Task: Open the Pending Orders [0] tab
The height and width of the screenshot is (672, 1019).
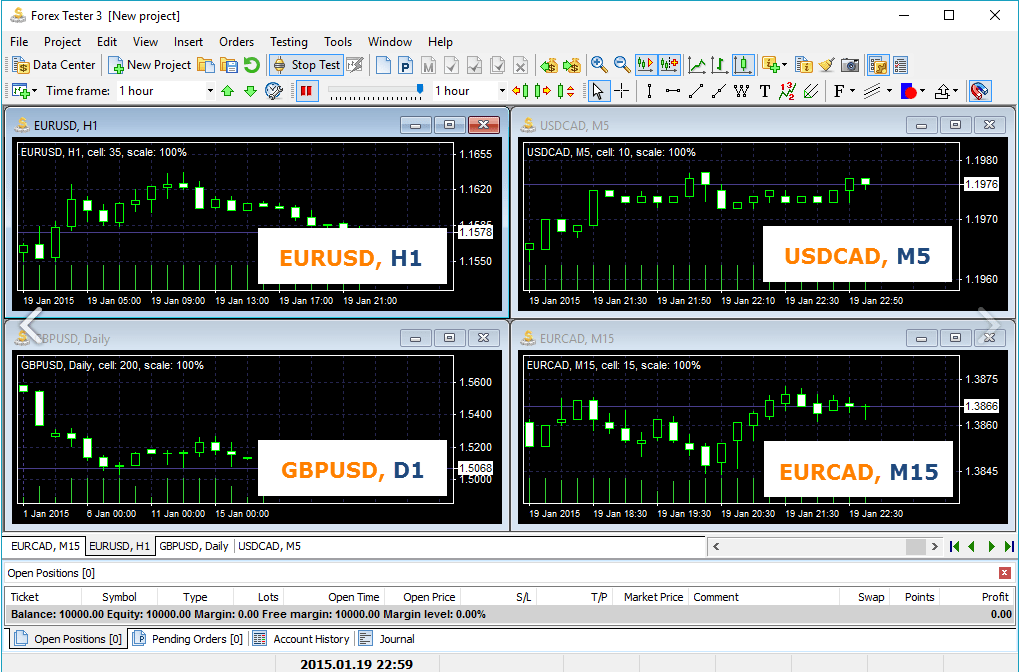Action: [x=188, y=639]
